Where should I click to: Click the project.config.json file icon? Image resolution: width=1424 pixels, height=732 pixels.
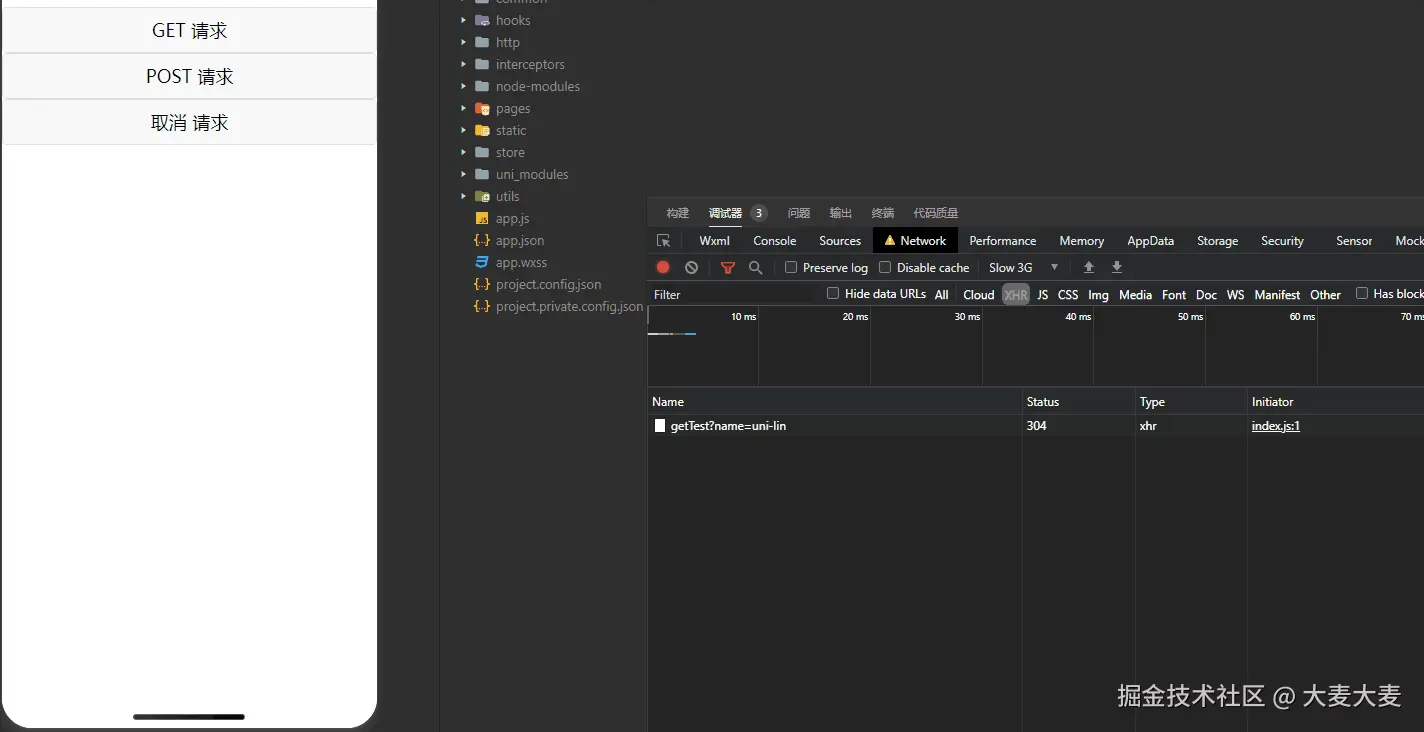(482, 284)
